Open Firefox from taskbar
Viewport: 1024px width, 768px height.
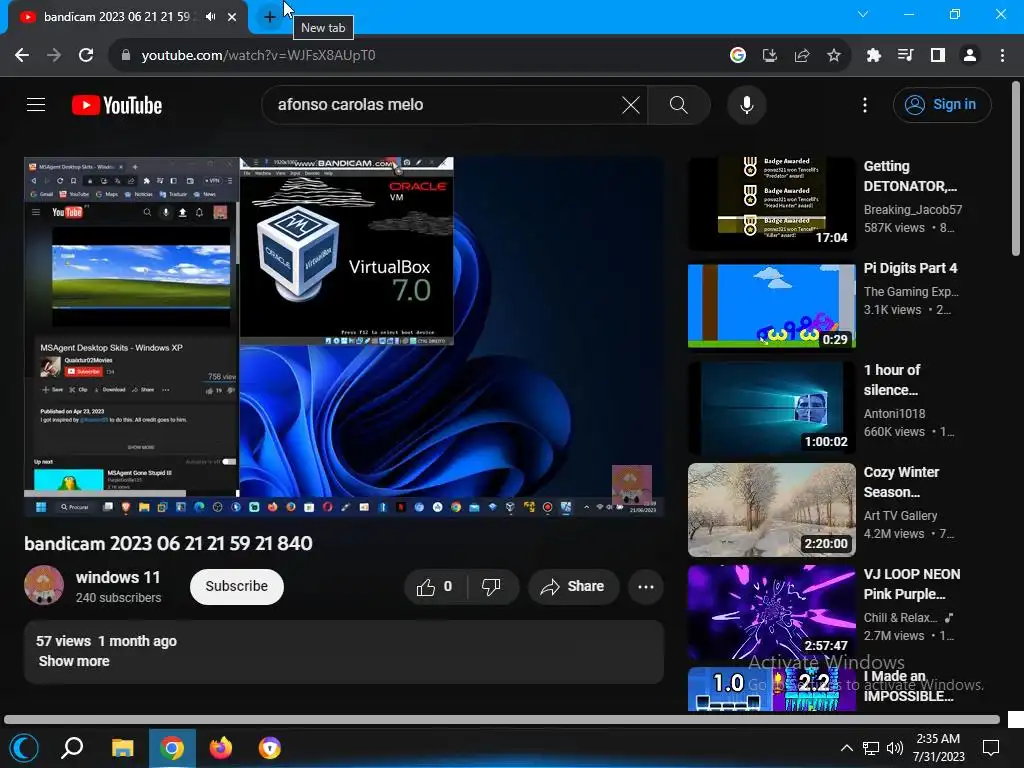pos(221,748)
